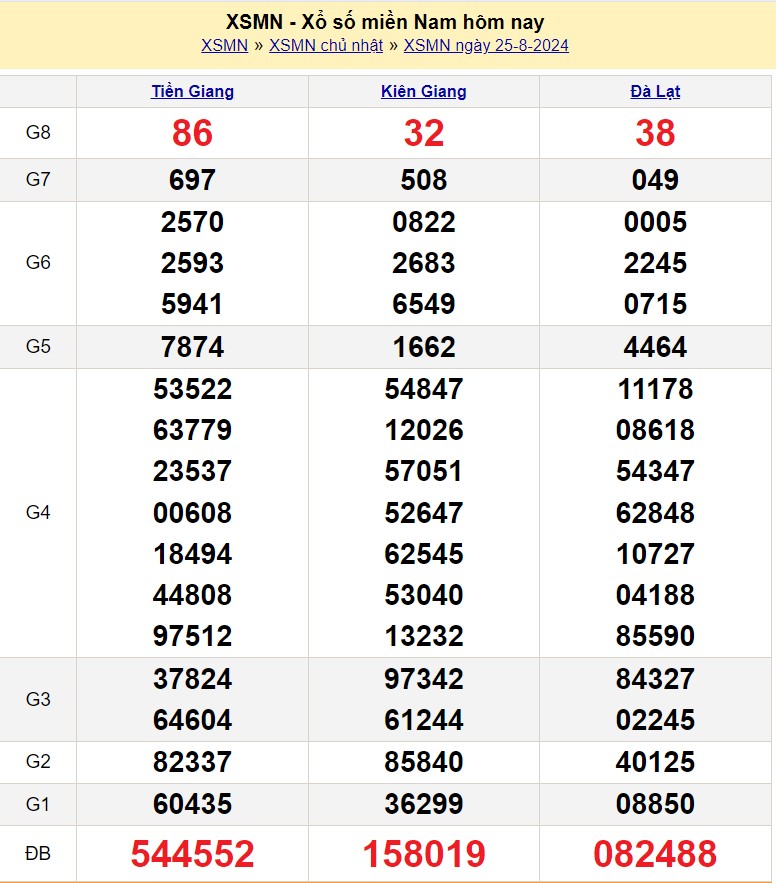
Task: Open the XSMN chủ nhật link
Action: pyautogui.click(x=326, y=45)
